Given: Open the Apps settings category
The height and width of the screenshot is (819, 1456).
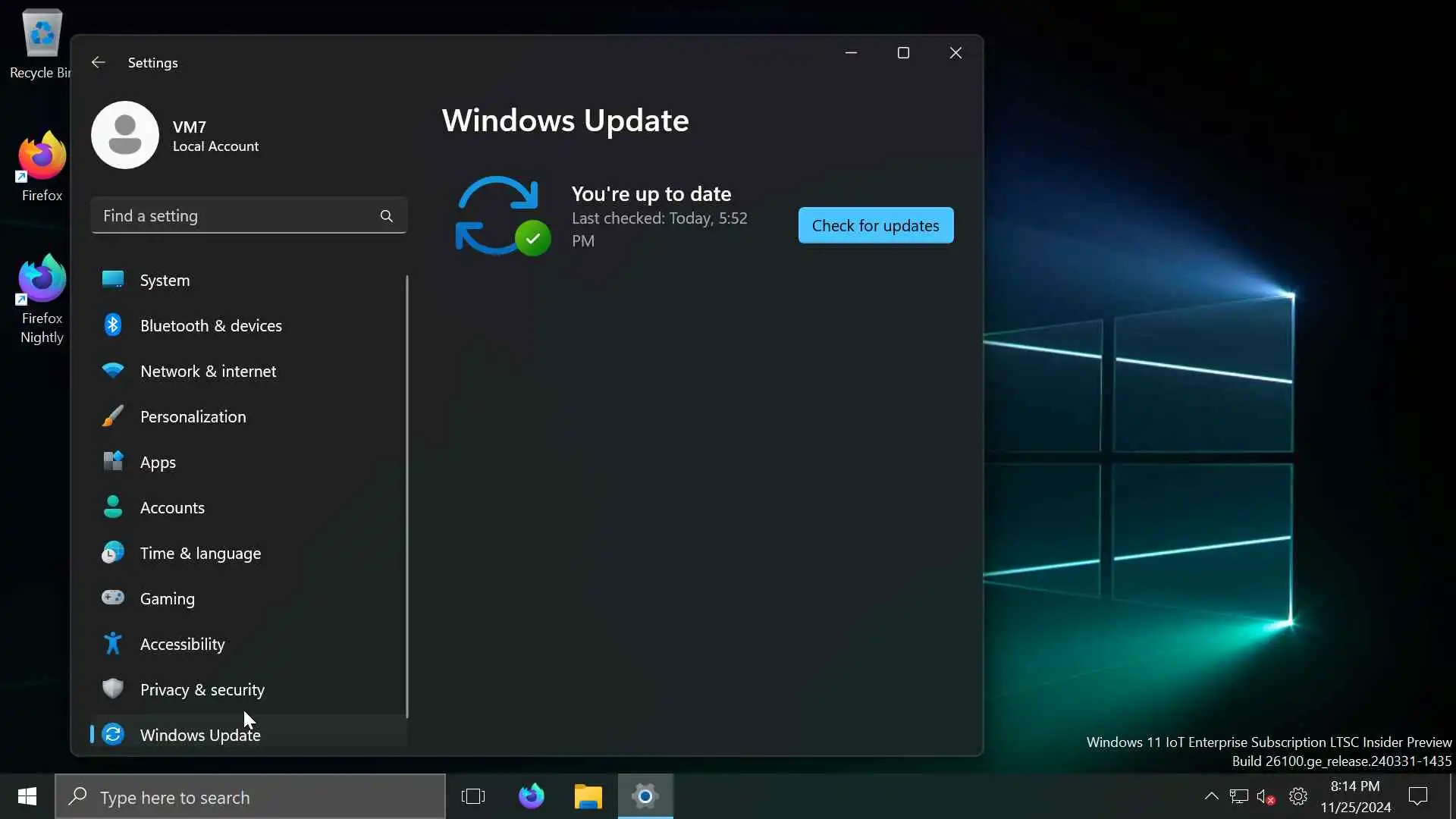Looking at the screenshot, I should (x=158, y=463).
